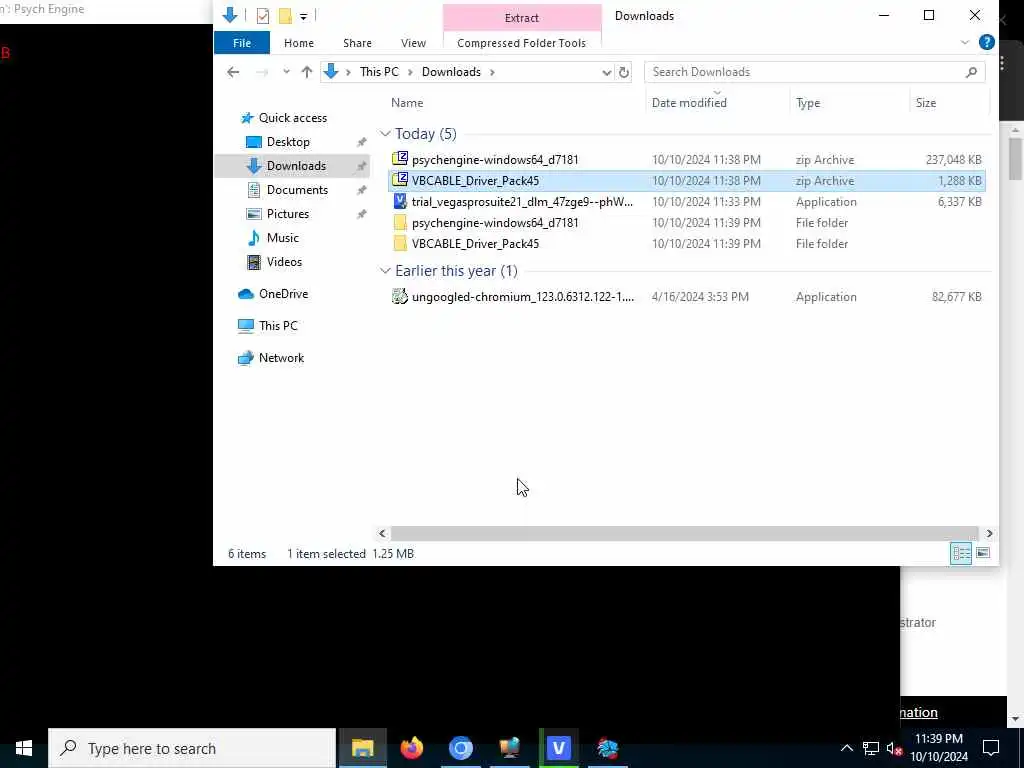The width and height of the screenshot is (1024, 768).
Task: Select the VBCABLE_Driver_Pack45 file folder
Action: 686,244
